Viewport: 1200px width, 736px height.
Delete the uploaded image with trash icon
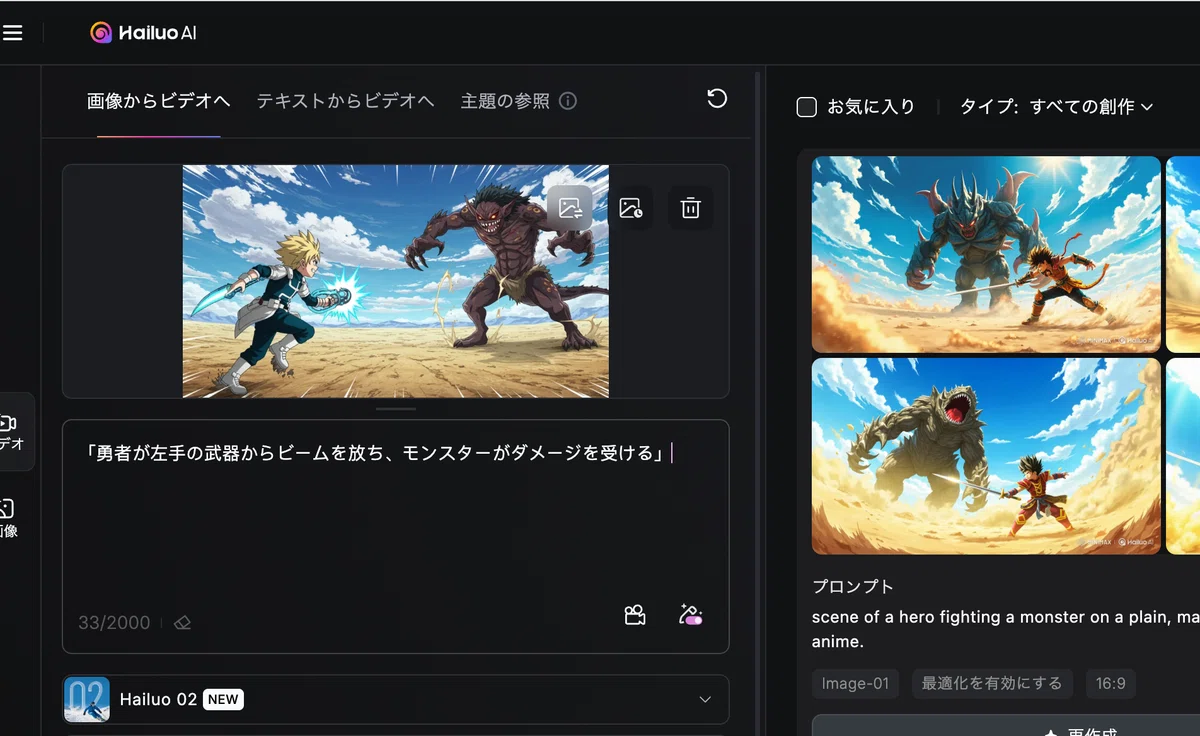point(691,208)
